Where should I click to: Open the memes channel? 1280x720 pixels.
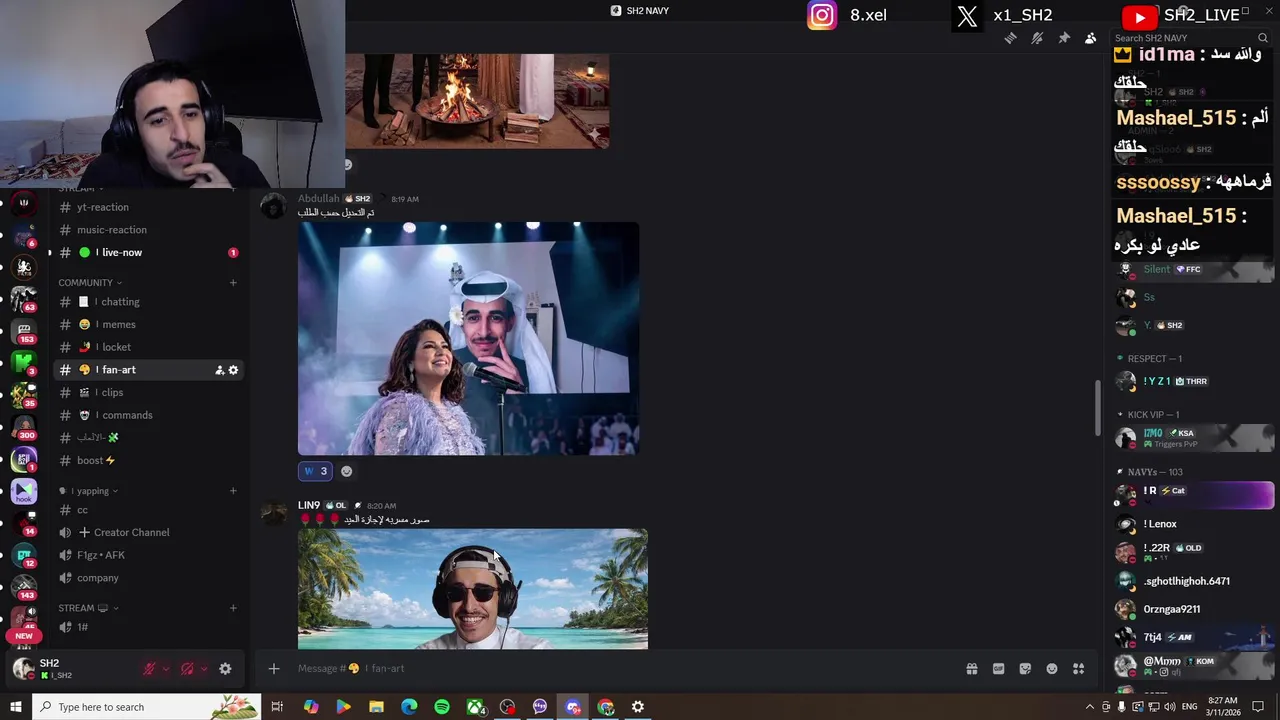click(148, 325)
